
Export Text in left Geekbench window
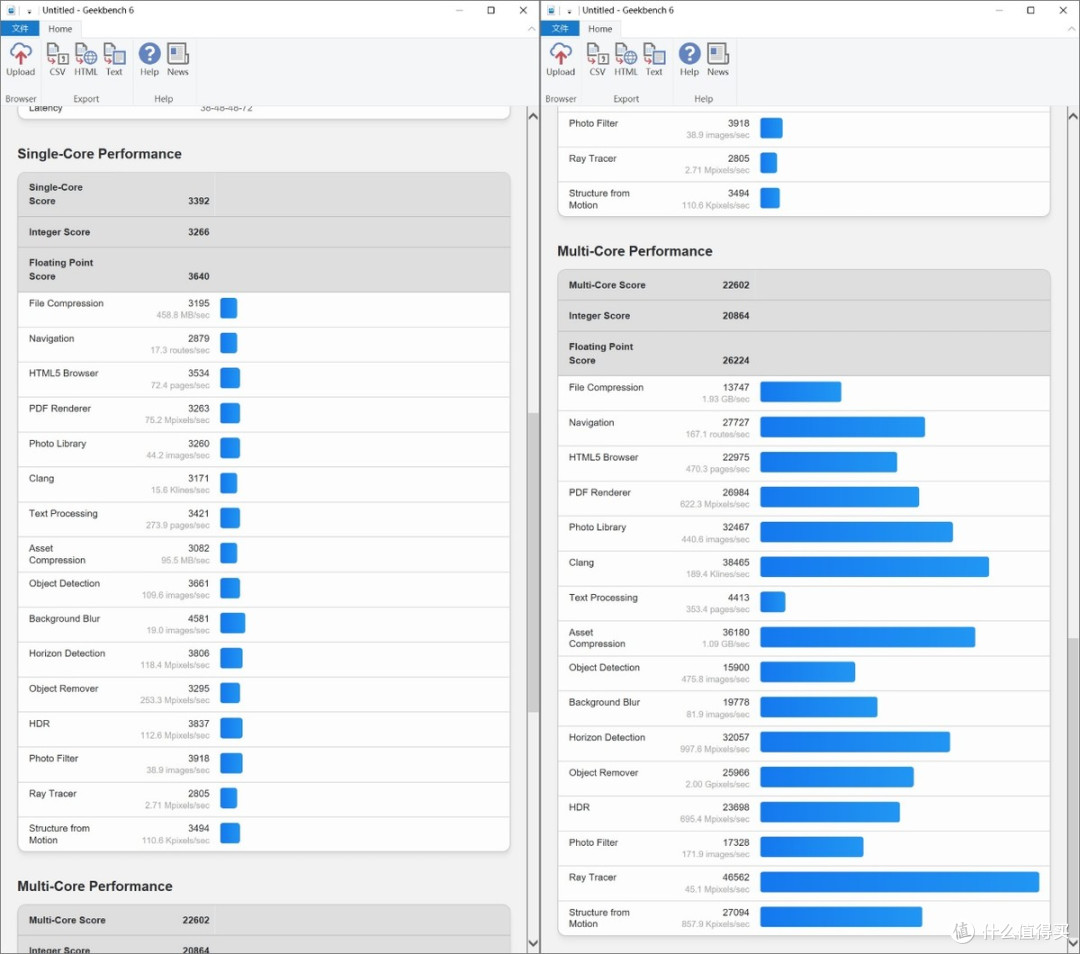114,59
